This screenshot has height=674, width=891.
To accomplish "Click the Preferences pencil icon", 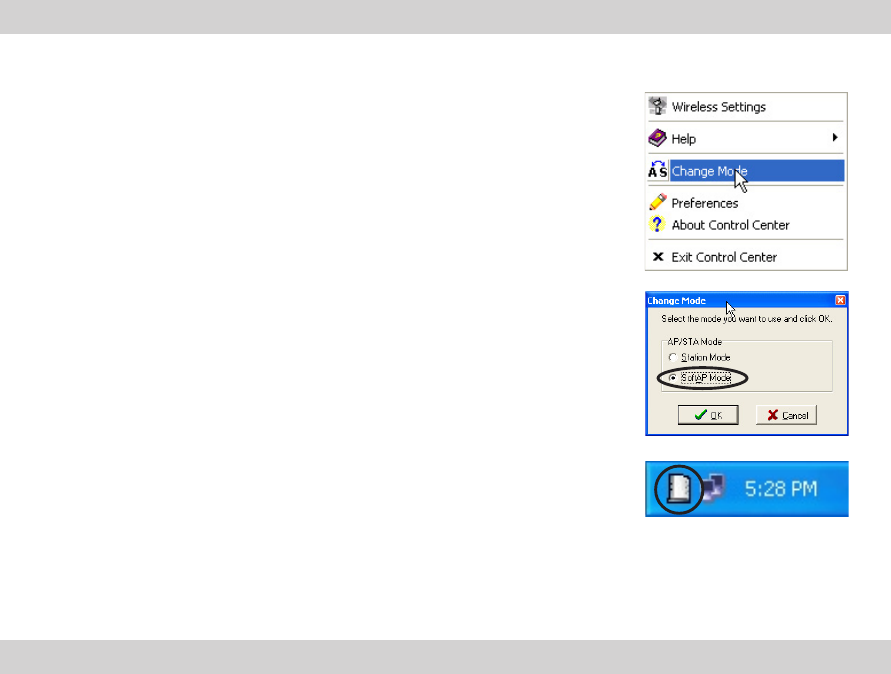I will (x=657, y=202).
